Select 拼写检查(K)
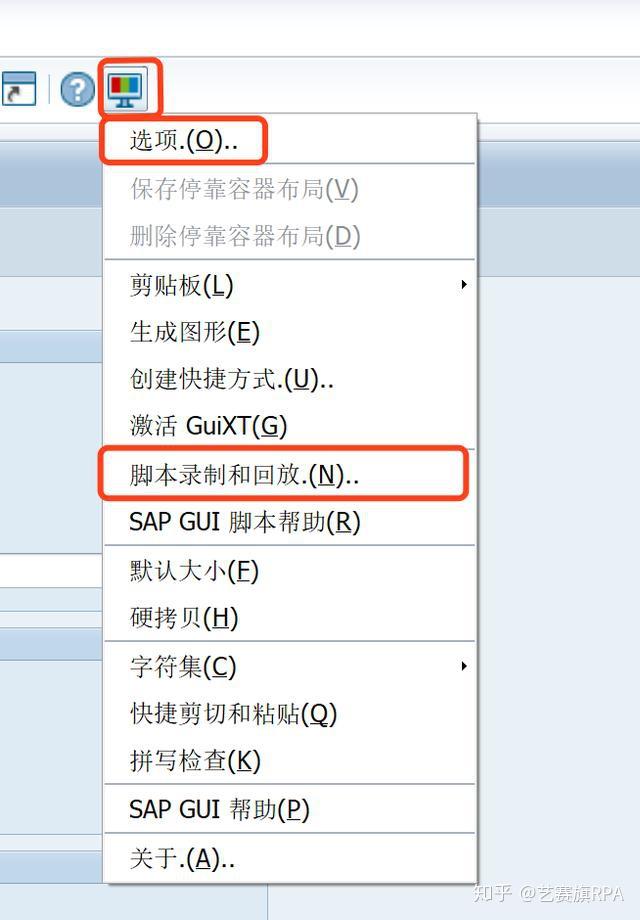The image size is (640, 920). [290, 760]
